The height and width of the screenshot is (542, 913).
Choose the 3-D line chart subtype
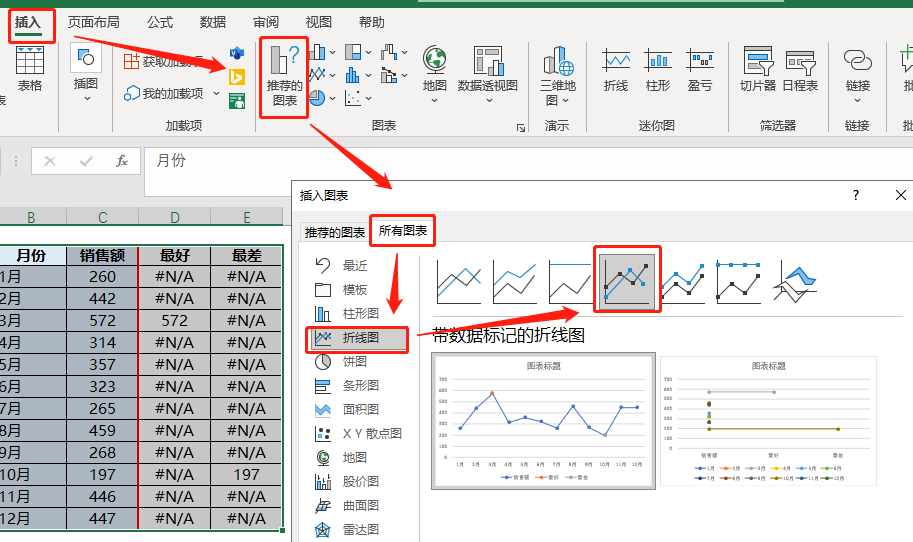(795, 282)
